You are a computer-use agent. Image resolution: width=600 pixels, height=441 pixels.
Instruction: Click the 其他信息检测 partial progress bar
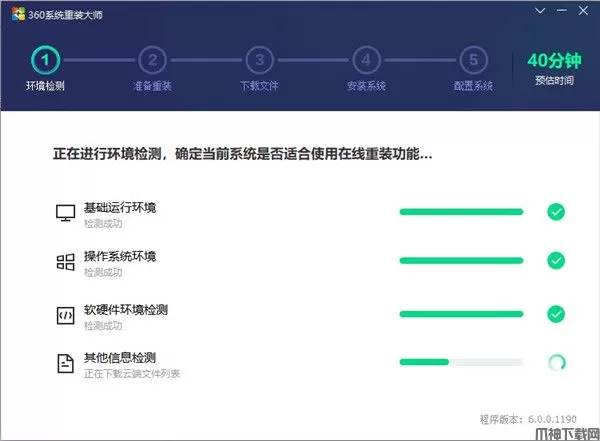(x=461, y=362)
